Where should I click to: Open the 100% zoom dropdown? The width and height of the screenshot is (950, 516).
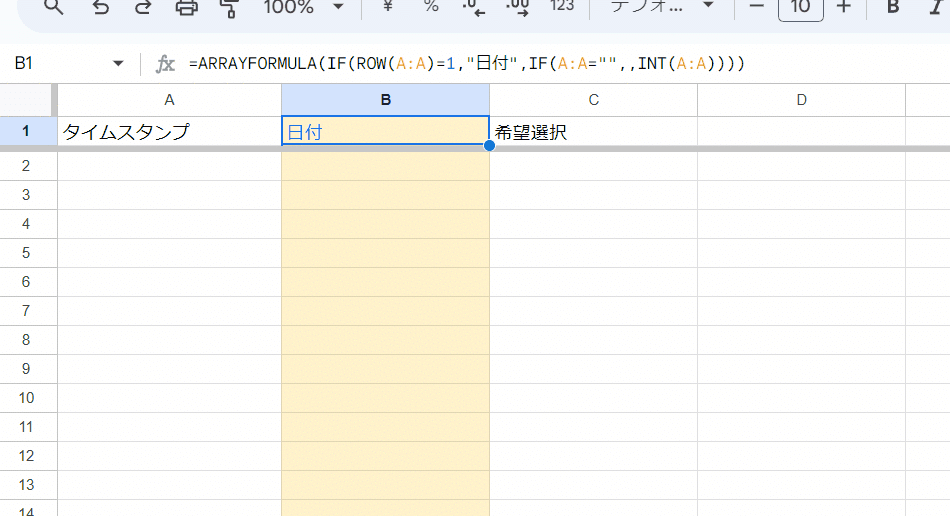tap(304, 7)
